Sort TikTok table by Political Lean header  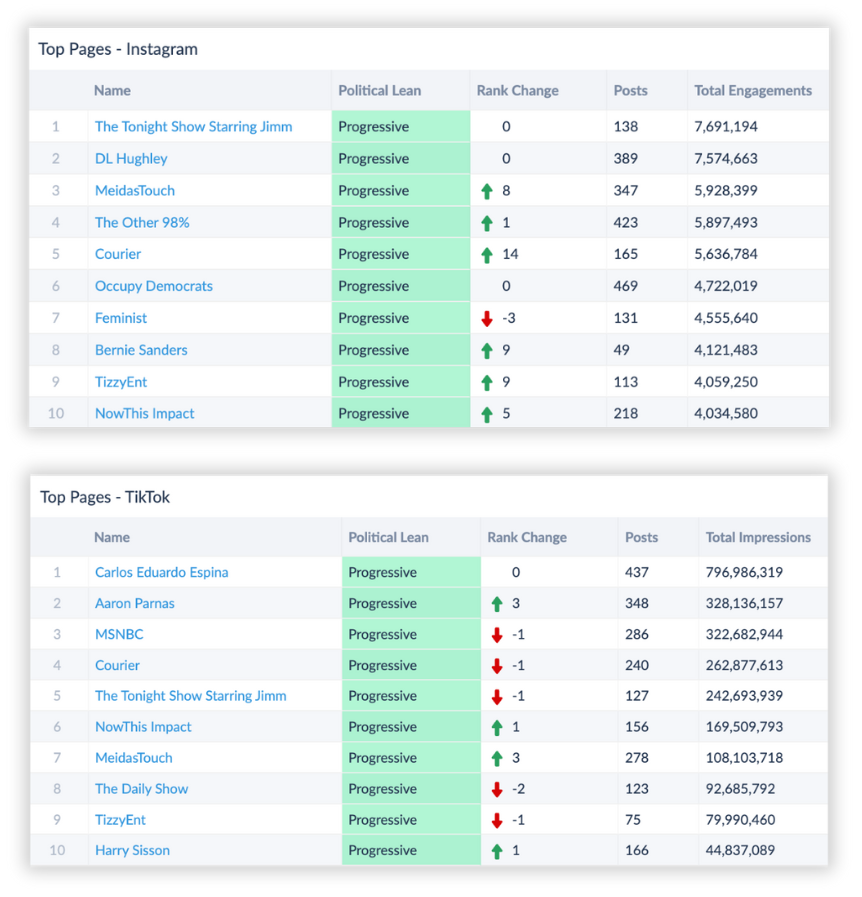coord(388,537)
